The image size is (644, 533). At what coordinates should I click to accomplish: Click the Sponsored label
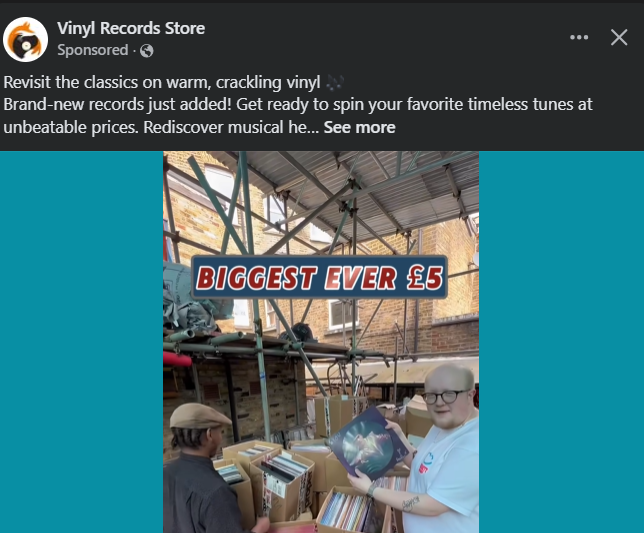(93, 50)
